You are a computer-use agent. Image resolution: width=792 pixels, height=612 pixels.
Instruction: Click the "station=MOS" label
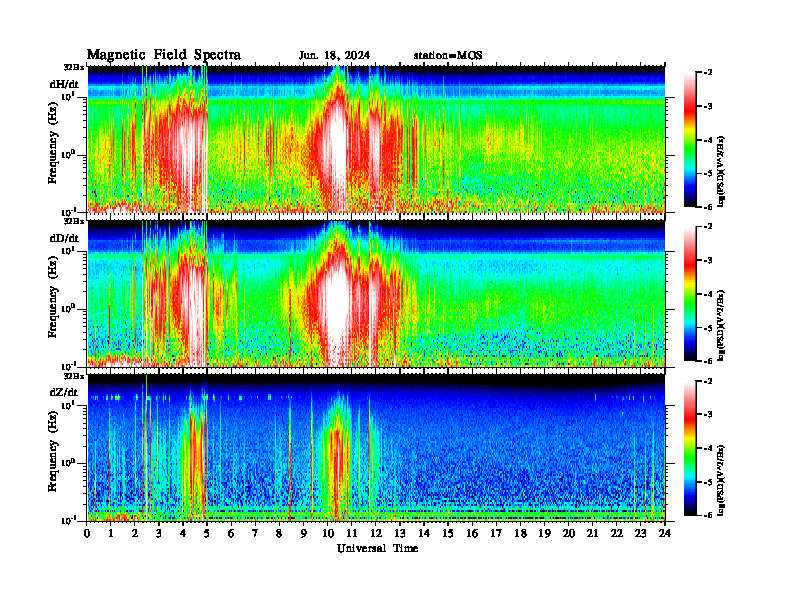click(448, 56)
